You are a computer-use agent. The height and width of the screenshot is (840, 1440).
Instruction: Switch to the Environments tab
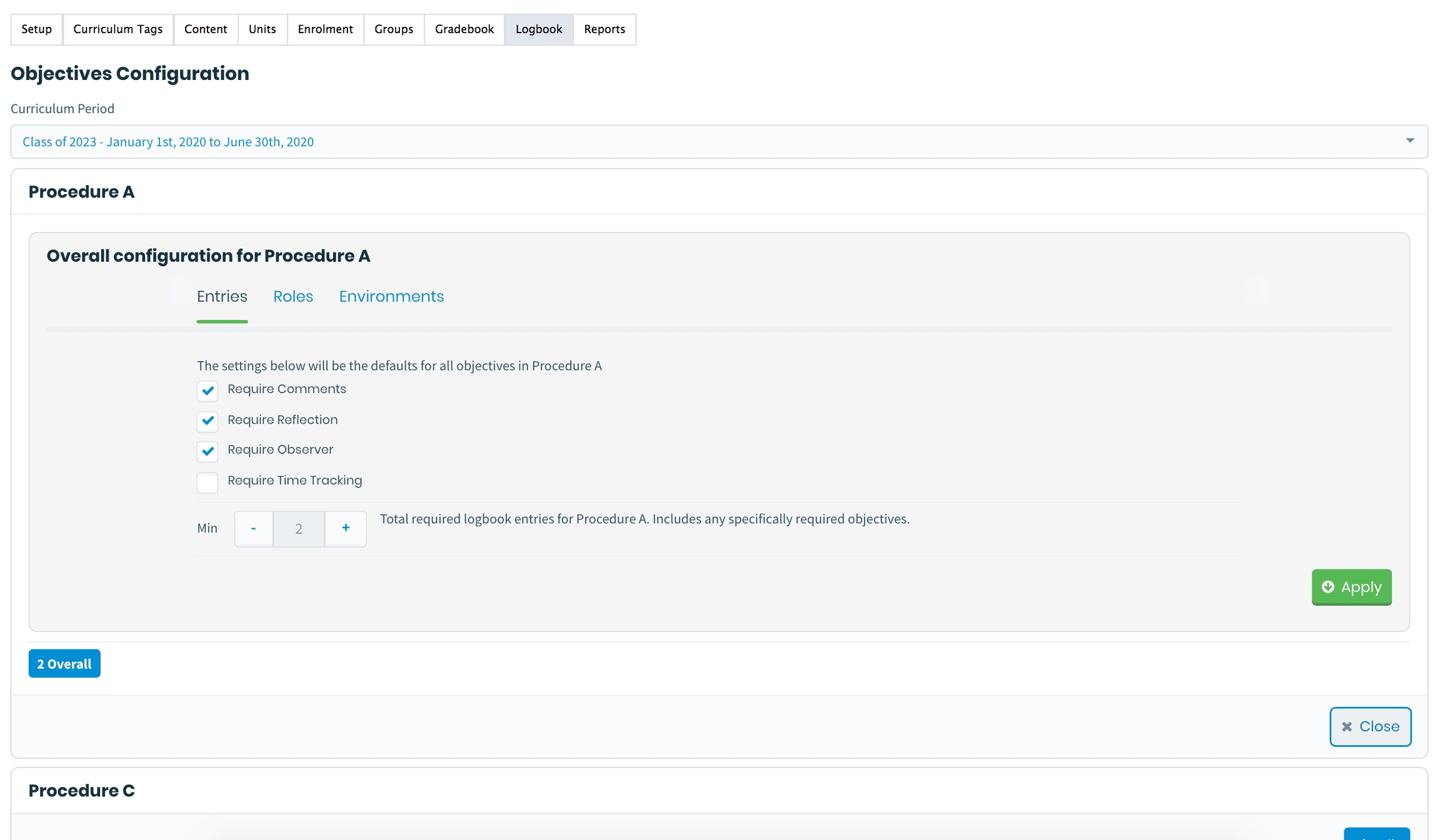pyautogui.click(x=391, y=296)
